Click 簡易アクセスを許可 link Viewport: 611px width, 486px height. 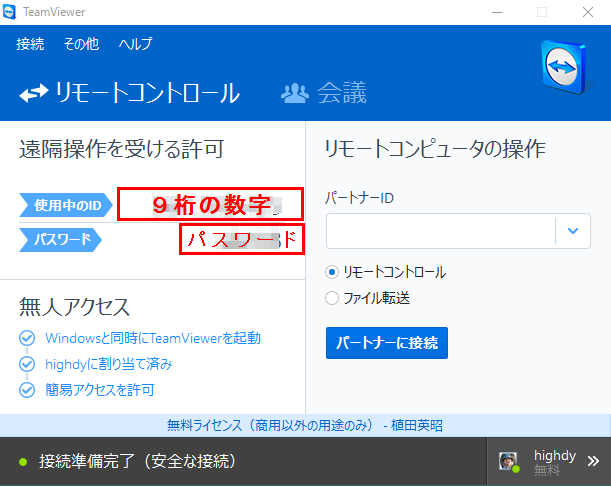point(100,390)
